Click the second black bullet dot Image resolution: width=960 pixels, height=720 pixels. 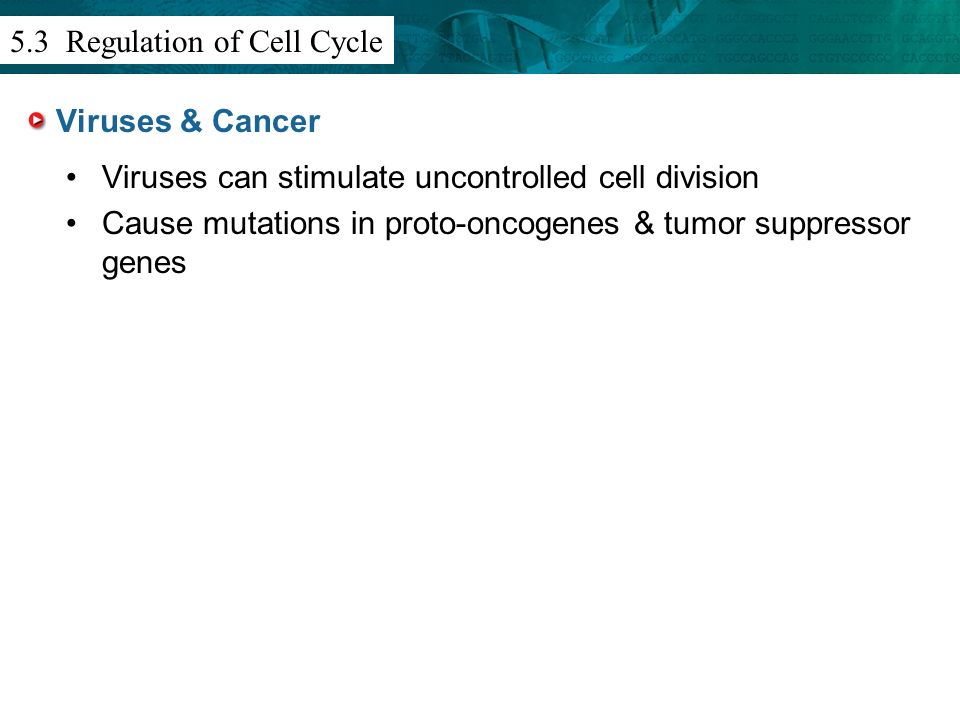72,224
